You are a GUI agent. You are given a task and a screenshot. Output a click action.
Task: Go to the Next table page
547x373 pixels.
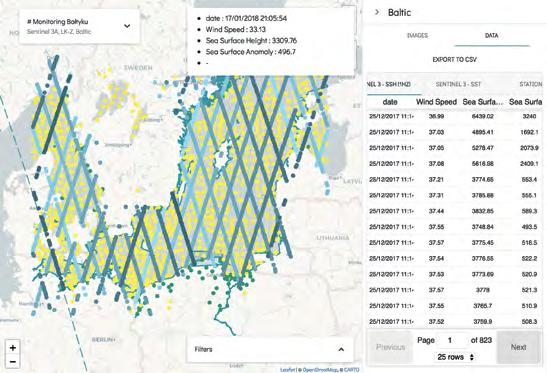click(x=518, y=347)
